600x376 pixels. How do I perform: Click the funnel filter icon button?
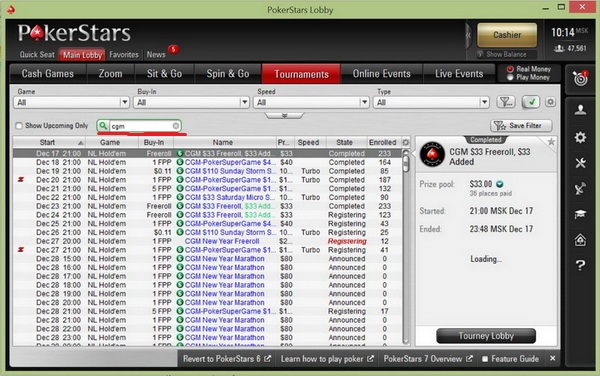coord(505,102)
